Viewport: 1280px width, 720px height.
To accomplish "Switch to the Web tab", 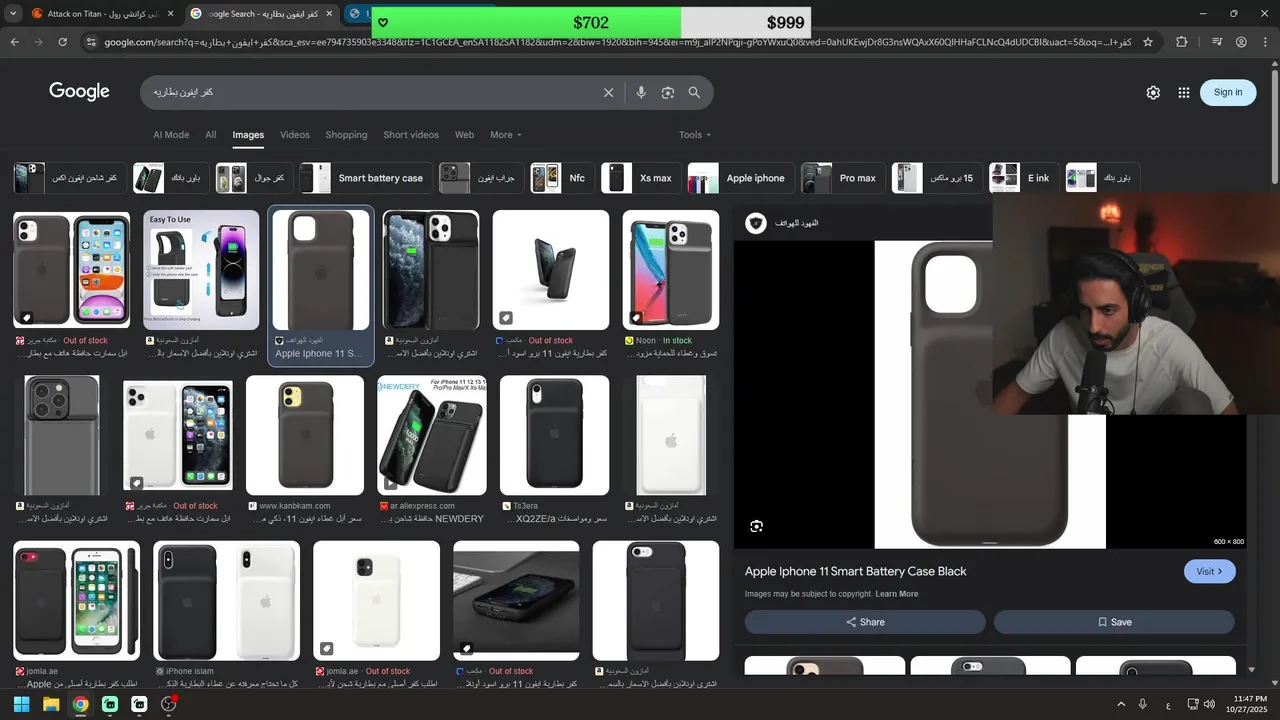I will [x=464, y=135].
